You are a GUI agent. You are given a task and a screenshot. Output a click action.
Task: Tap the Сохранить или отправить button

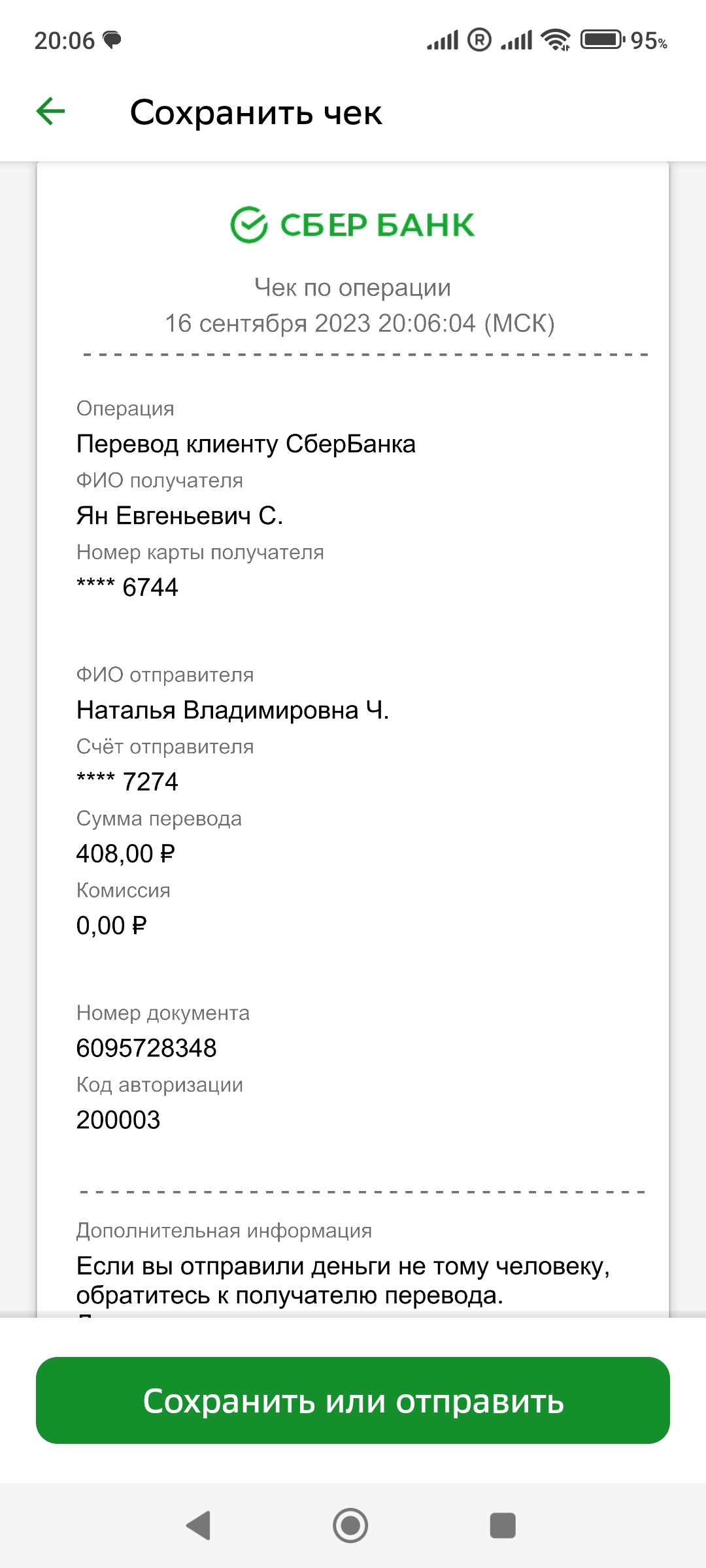pos(353,1400)
